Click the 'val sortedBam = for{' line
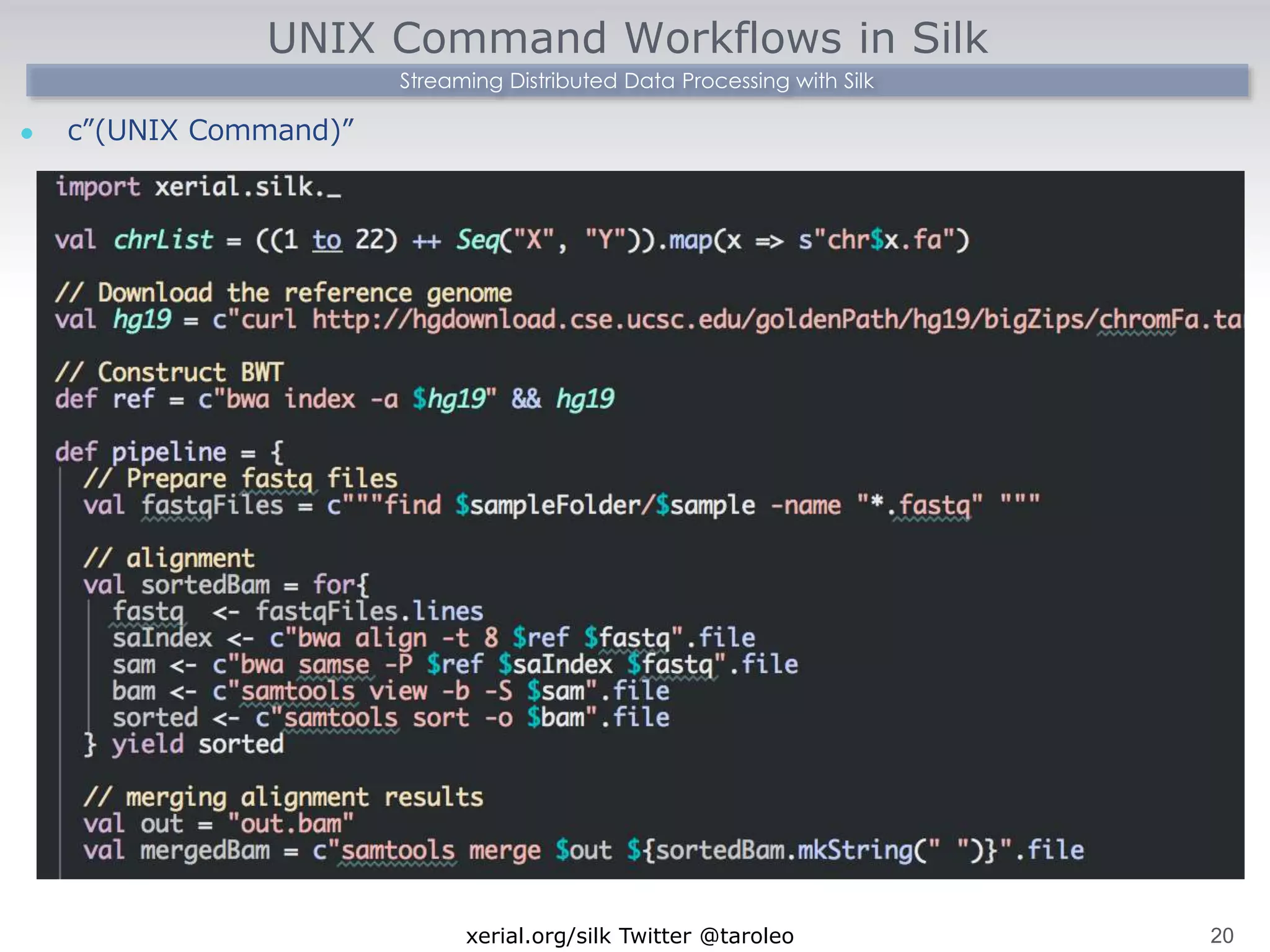1270x952 pixels. pos(226,585)
